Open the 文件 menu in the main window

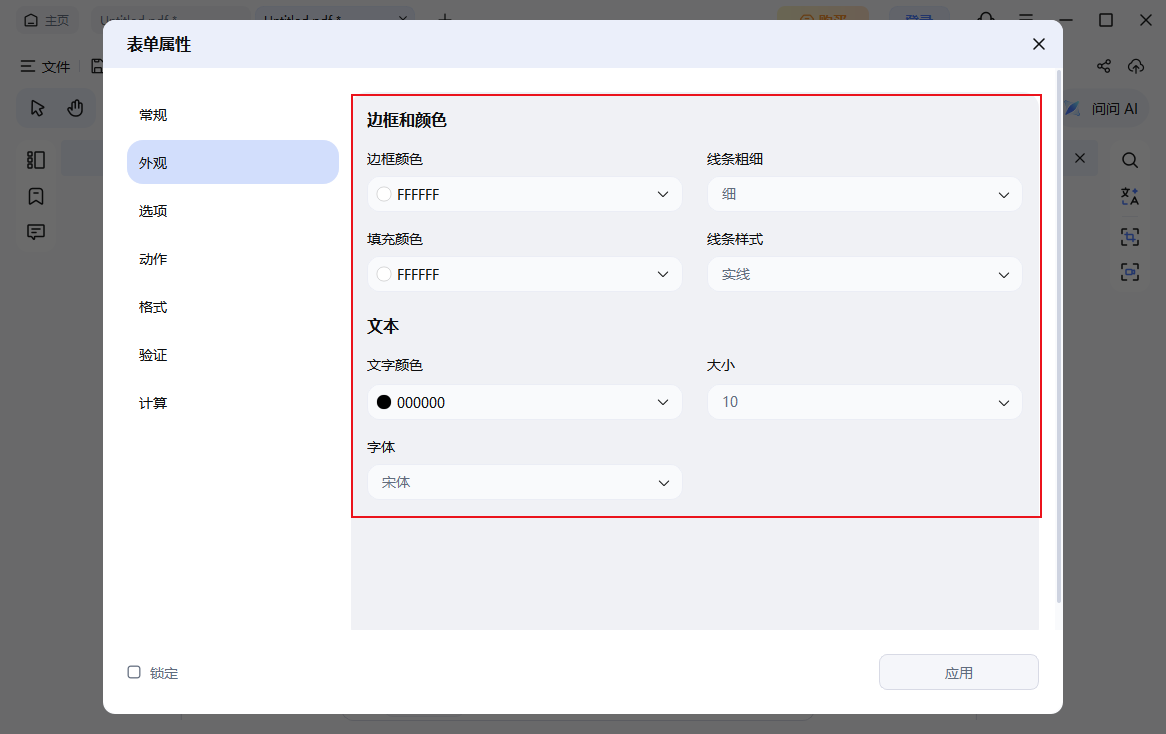[45, 67]
